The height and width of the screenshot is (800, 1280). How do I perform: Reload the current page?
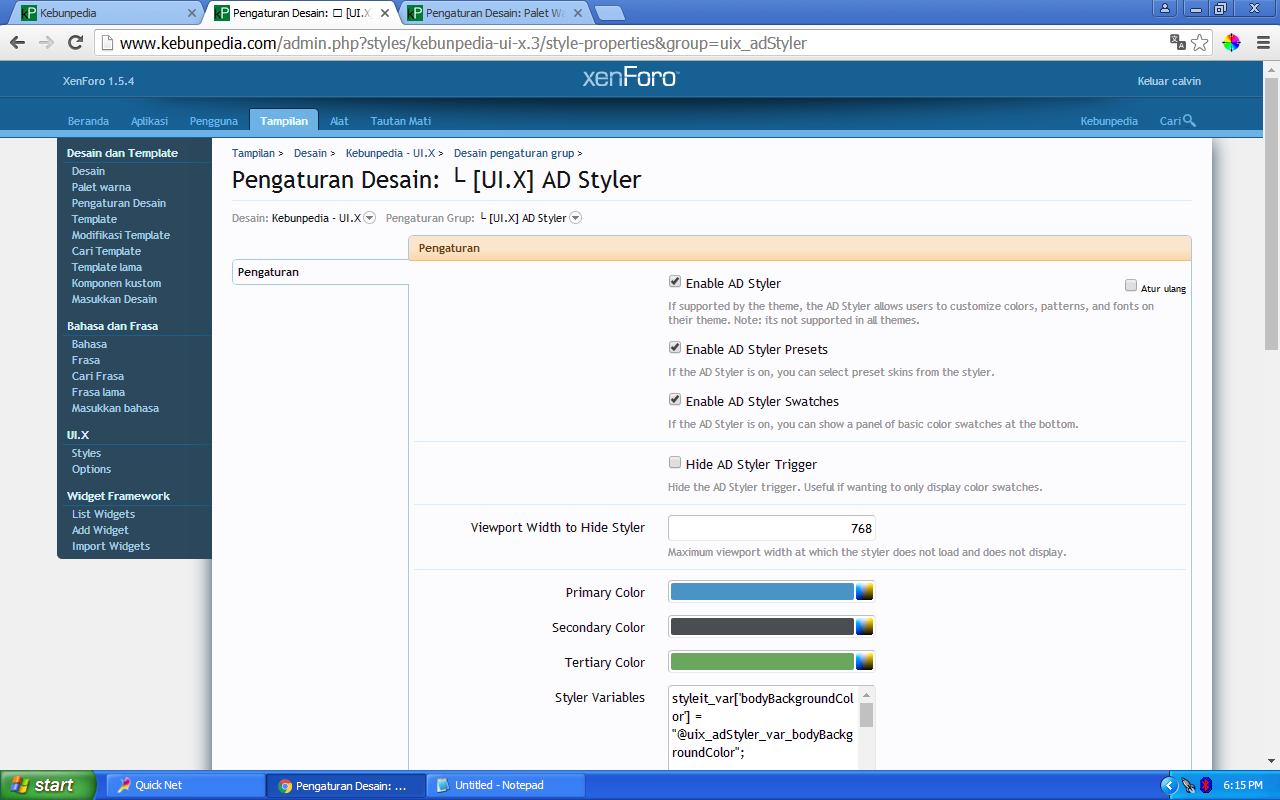click(75, 43)
